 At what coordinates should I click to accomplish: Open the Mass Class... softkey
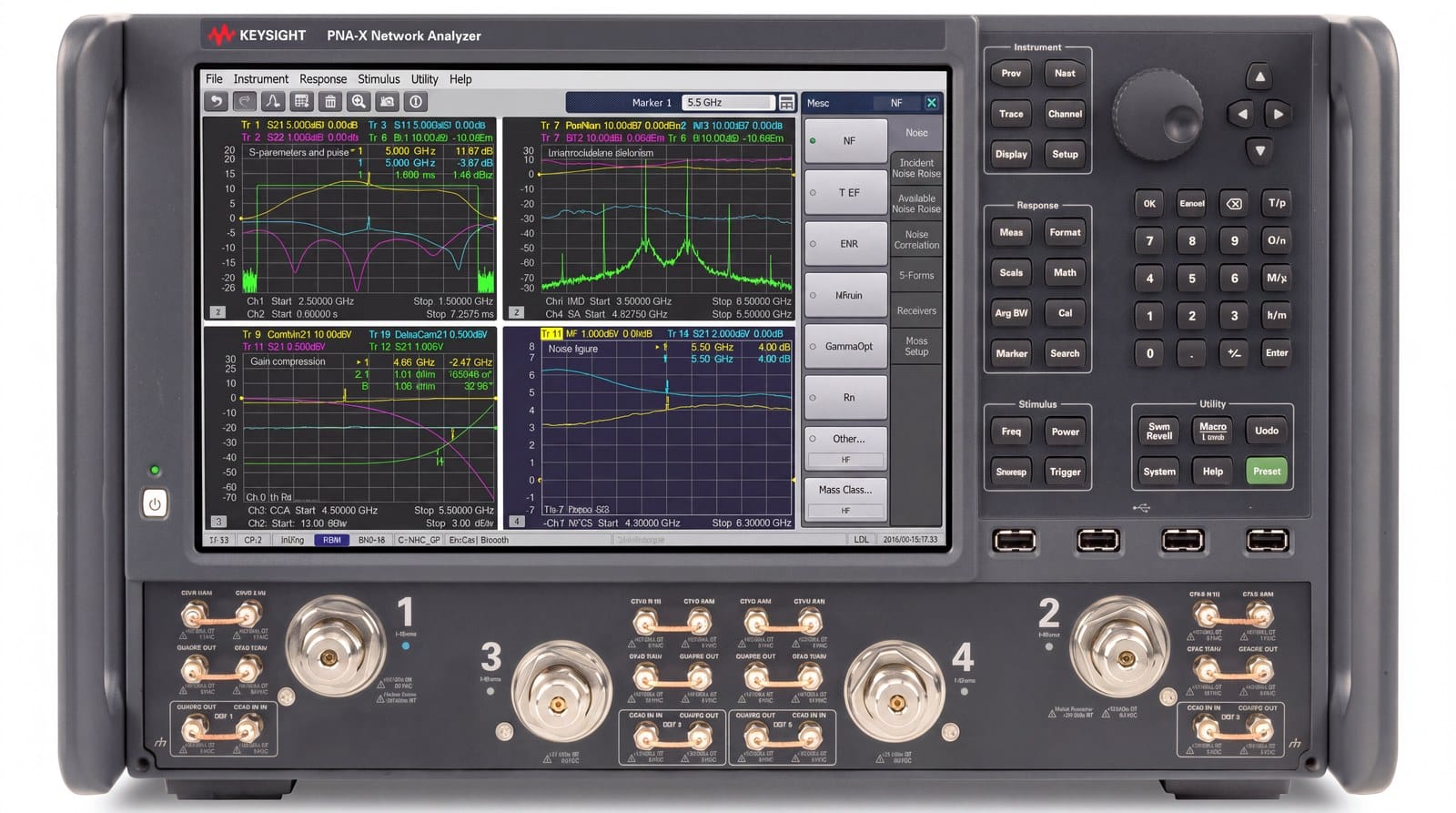(x=845, y=499)
